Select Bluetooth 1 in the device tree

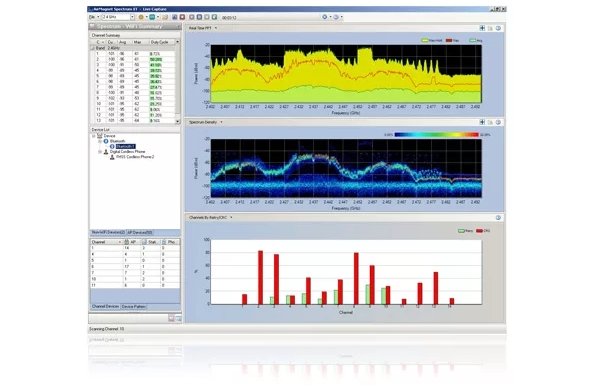coord(125,147)
